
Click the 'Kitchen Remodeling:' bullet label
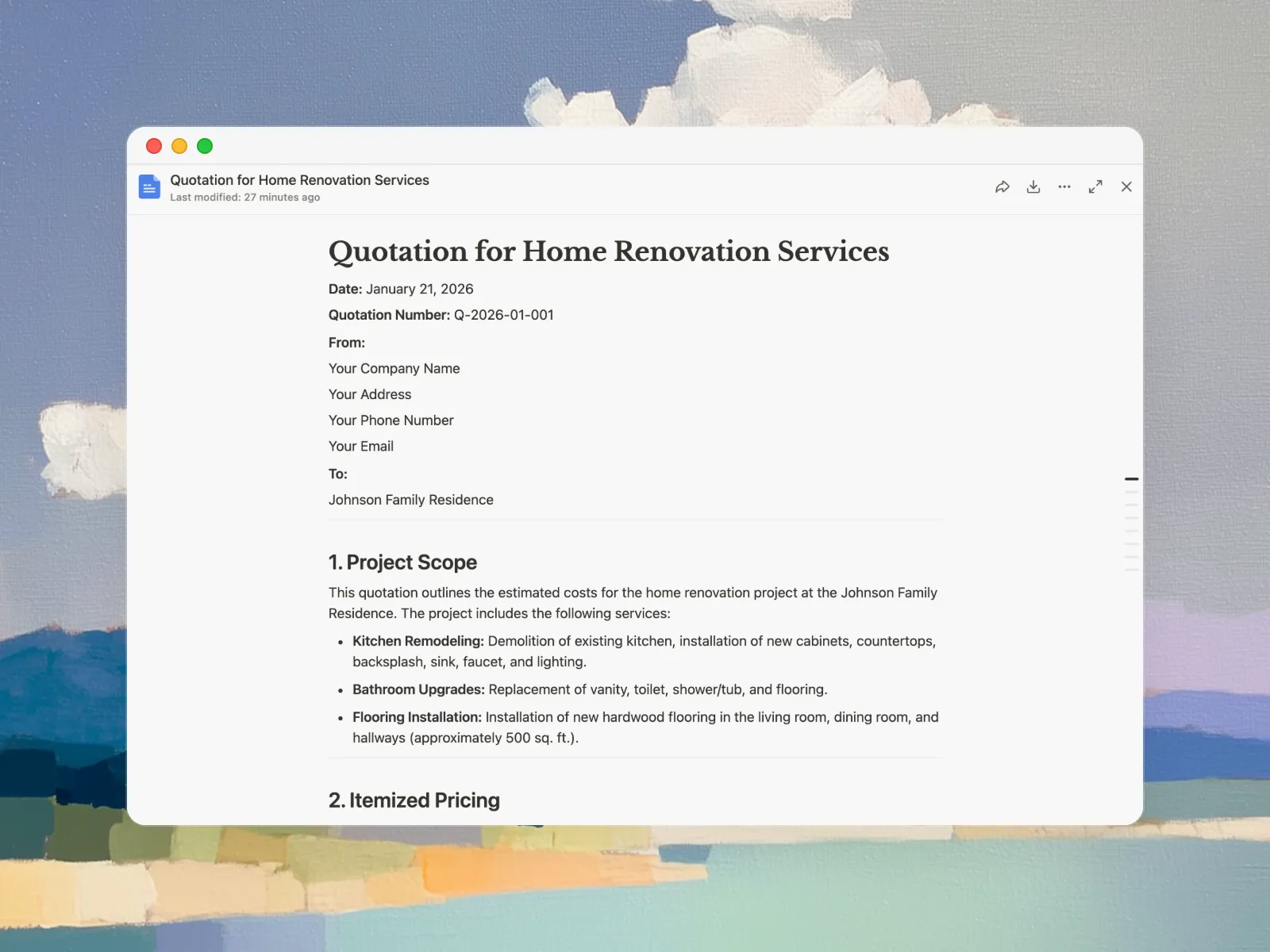pos(418,641)
